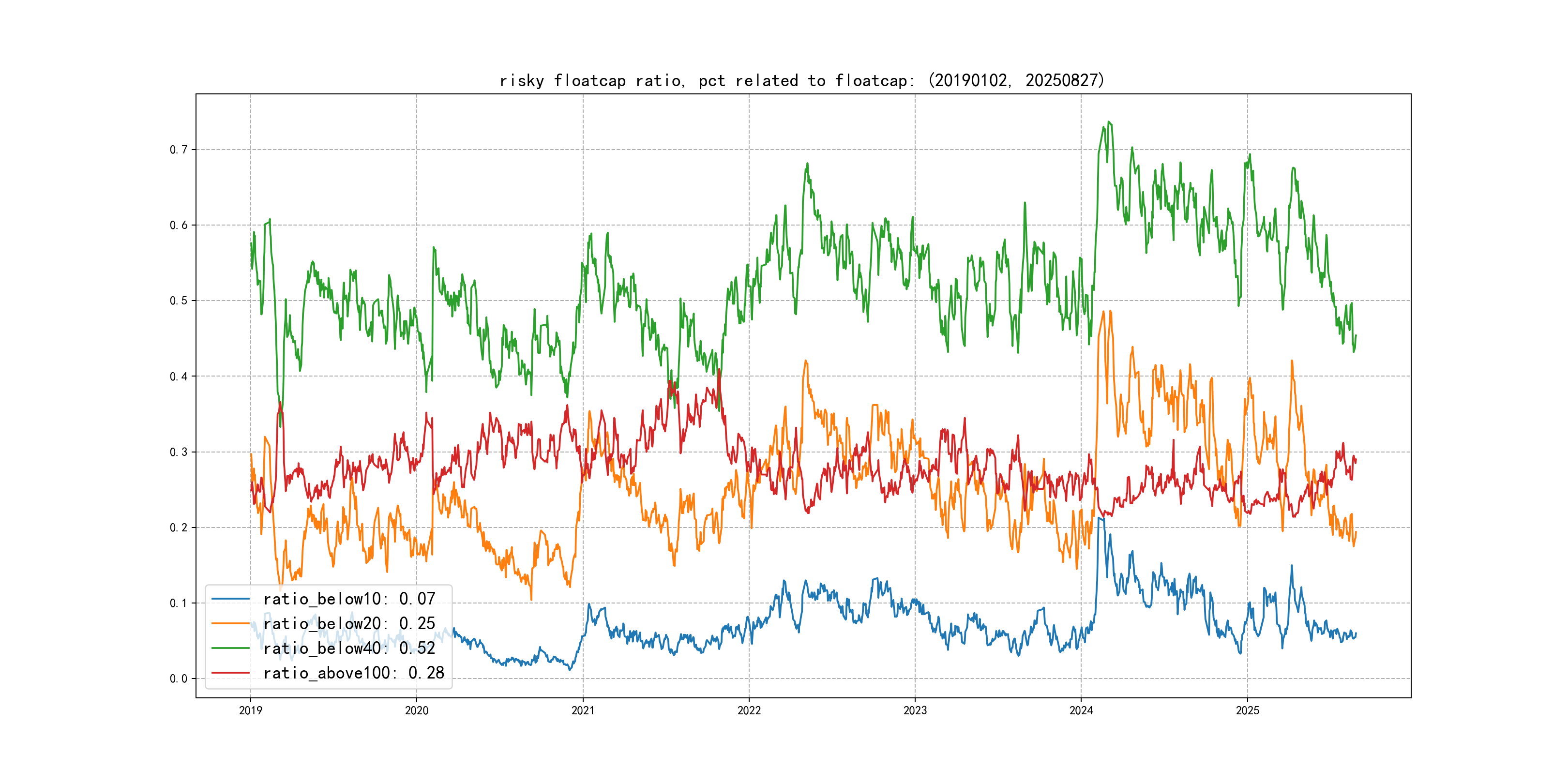Select the 'ratio_below20: 0.25' legend label

[349, 623]
